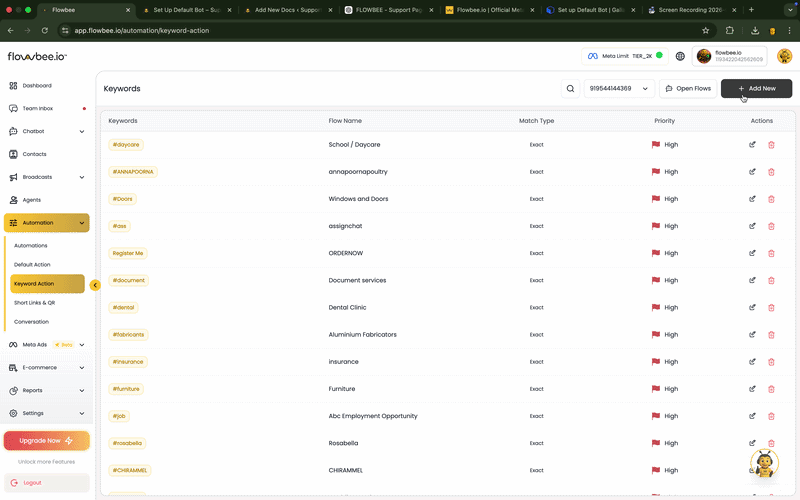This screenshot has width=800, height=500.
Task: Collapse the sidebar with the yellow arrow
Action: (x=95, y=285)
